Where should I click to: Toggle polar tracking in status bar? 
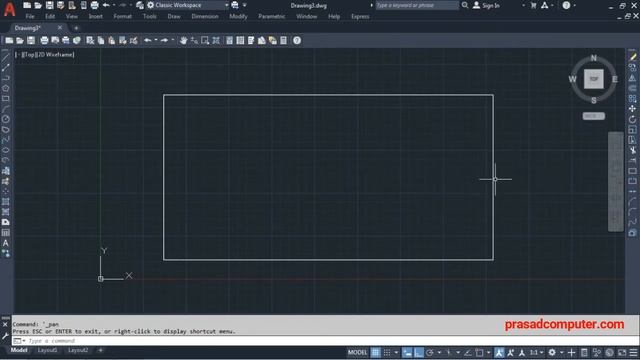pyautogui.click(x=430, y=353)
